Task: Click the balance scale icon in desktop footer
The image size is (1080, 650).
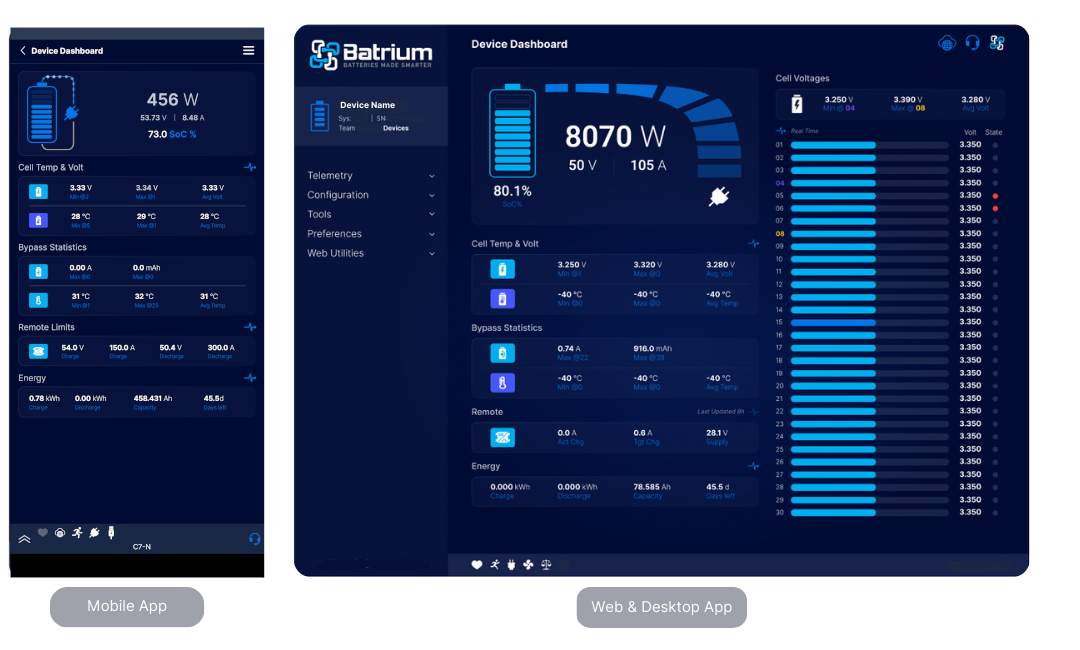Action: [545, 565]
